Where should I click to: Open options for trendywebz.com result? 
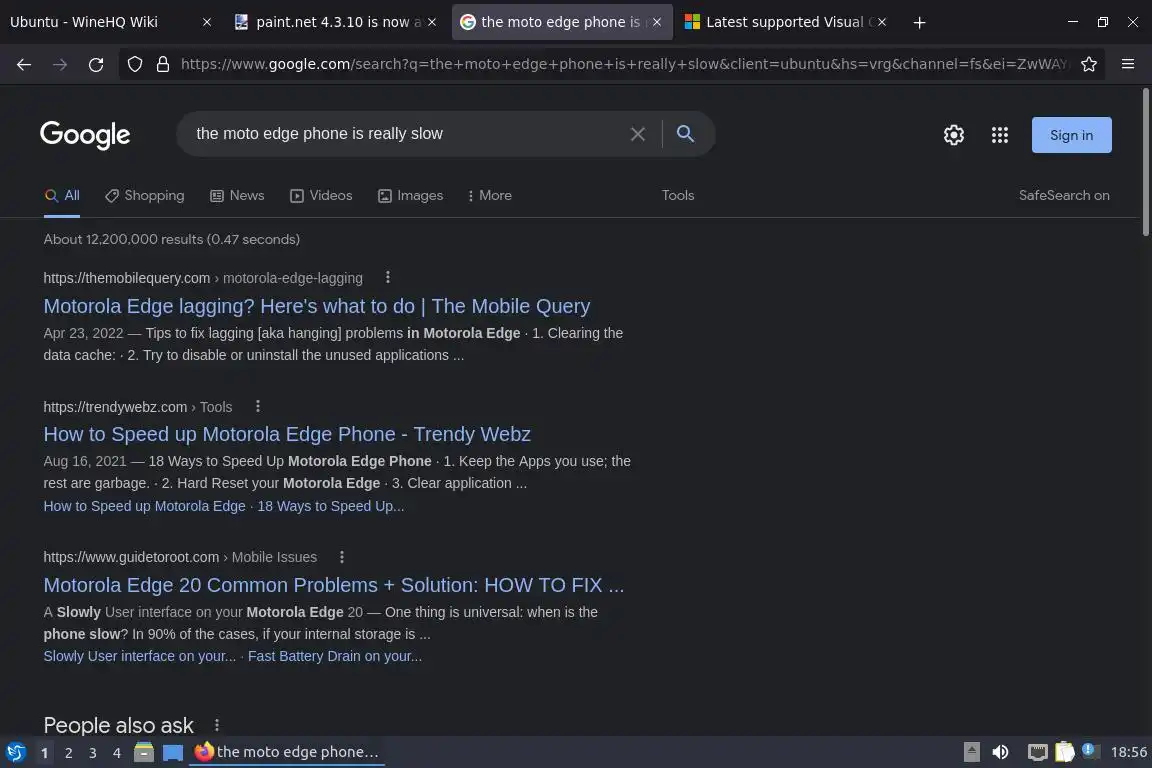pos(257,406)
